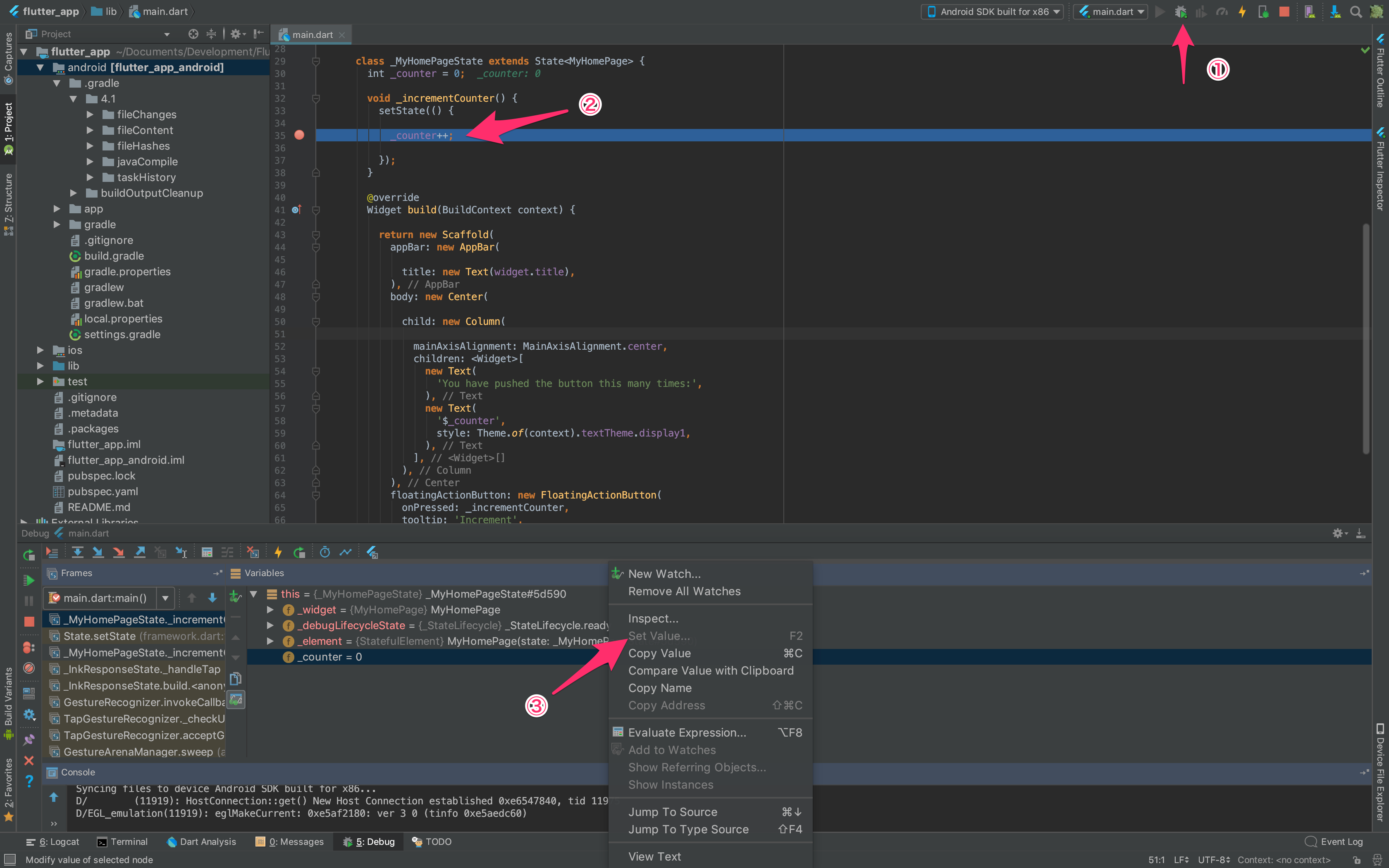Click New Watch icon beside variables
The image size is (1389, 868).
click(235, 597)
